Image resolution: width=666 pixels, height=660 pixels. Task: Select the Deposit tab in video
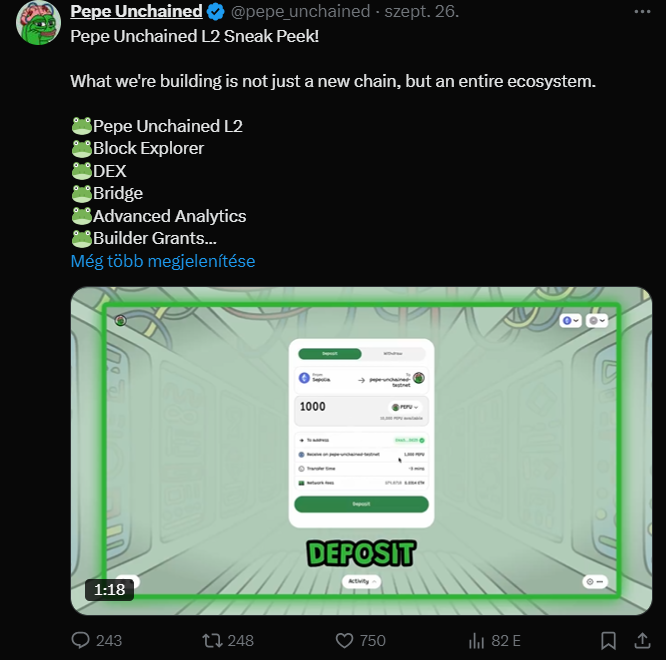[x=330, y=353]
